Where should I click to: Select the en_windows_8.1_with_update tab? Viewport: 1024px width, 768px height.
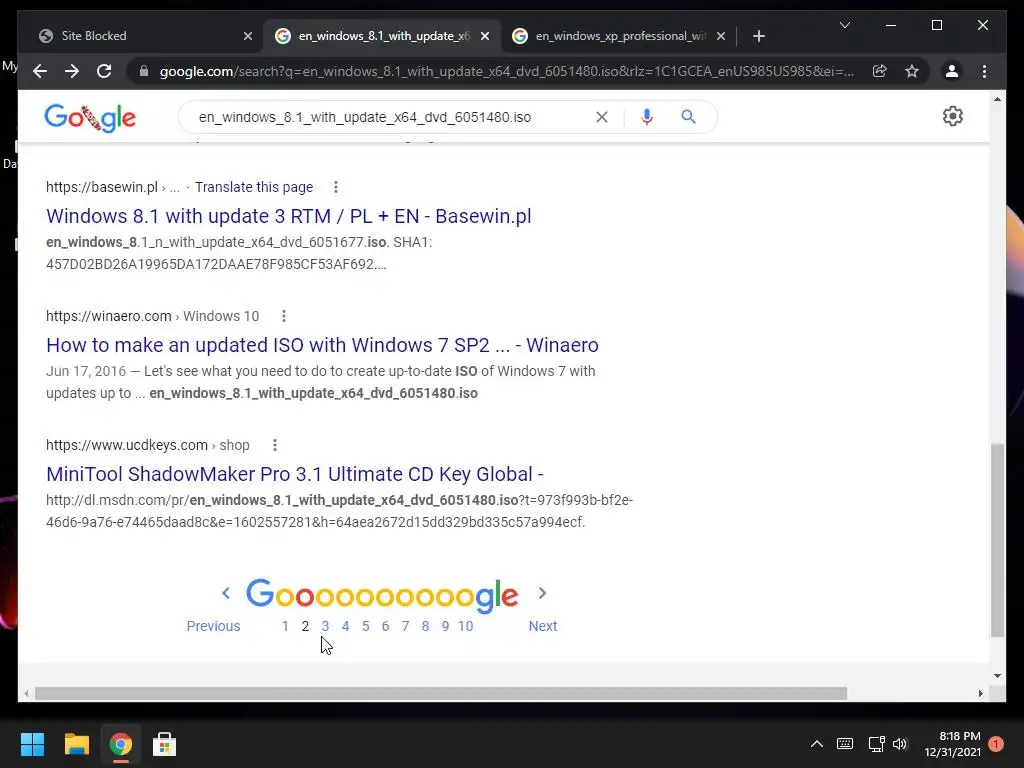pyautogui.click(x=382, y=36)
